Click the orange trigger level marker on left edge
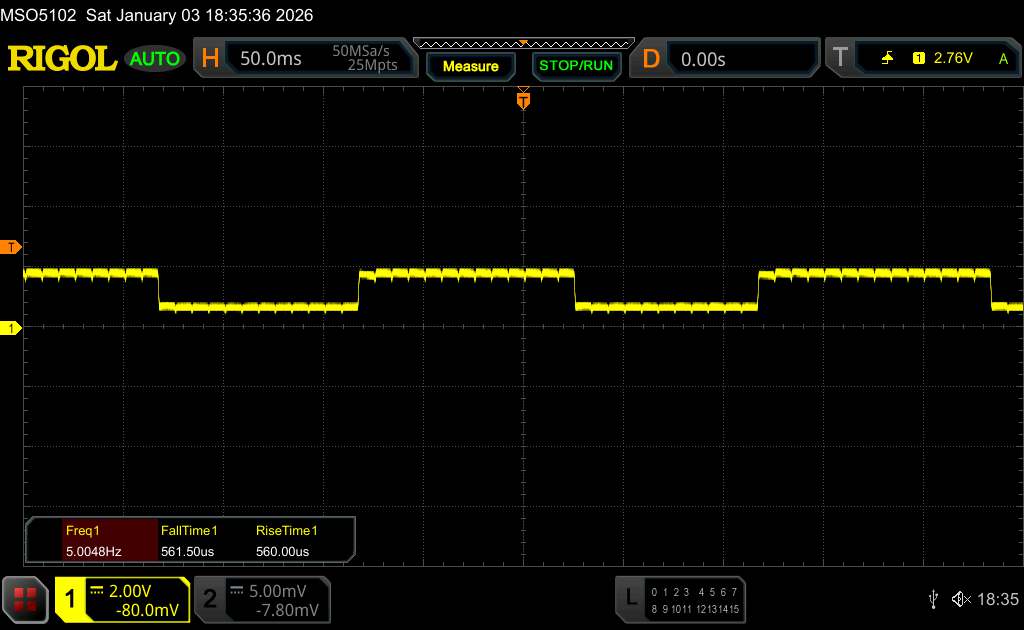This screenshot has height=630, width=1024. tap(11, 247)
